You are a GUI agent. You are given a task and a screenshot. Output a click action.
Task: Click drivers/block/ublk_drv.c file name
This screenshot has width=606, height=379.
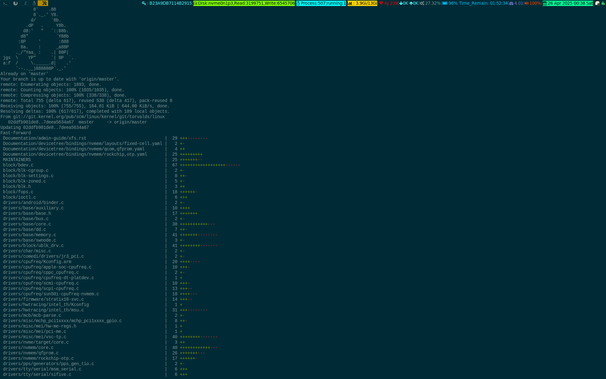coord(33,246)
